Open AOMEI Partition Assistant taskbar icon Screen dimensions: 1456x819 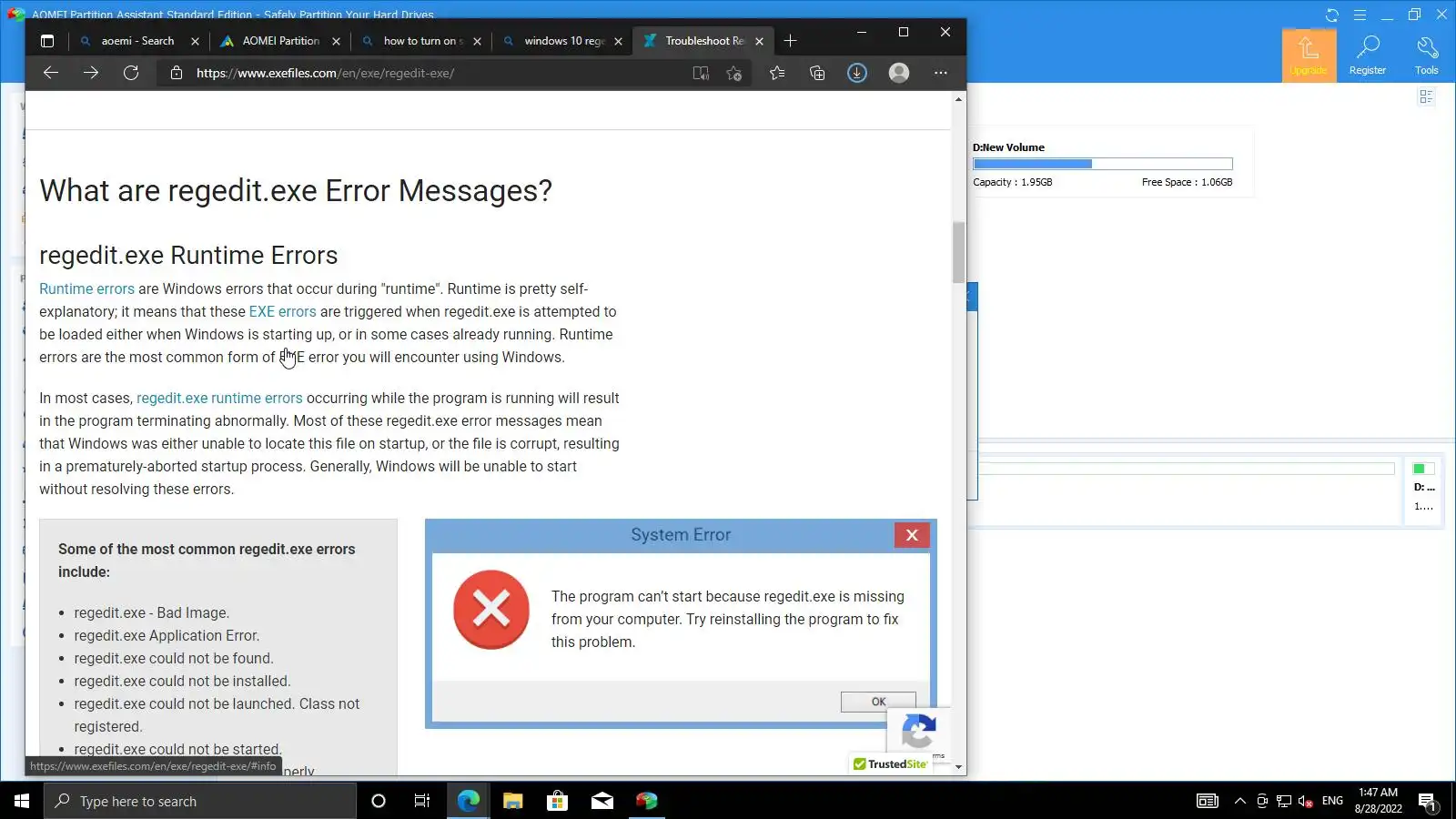coord(646,801)
